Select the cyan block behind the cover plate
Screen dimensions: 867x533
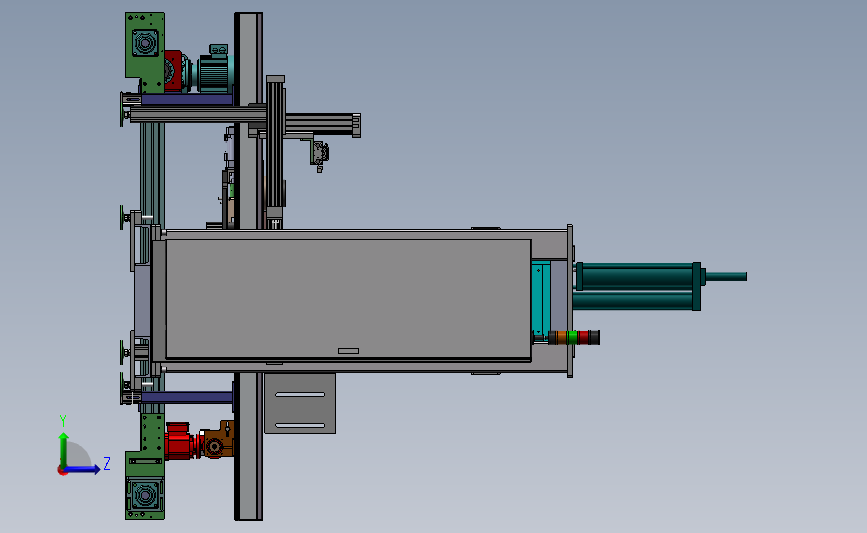[x=539, y=299]
